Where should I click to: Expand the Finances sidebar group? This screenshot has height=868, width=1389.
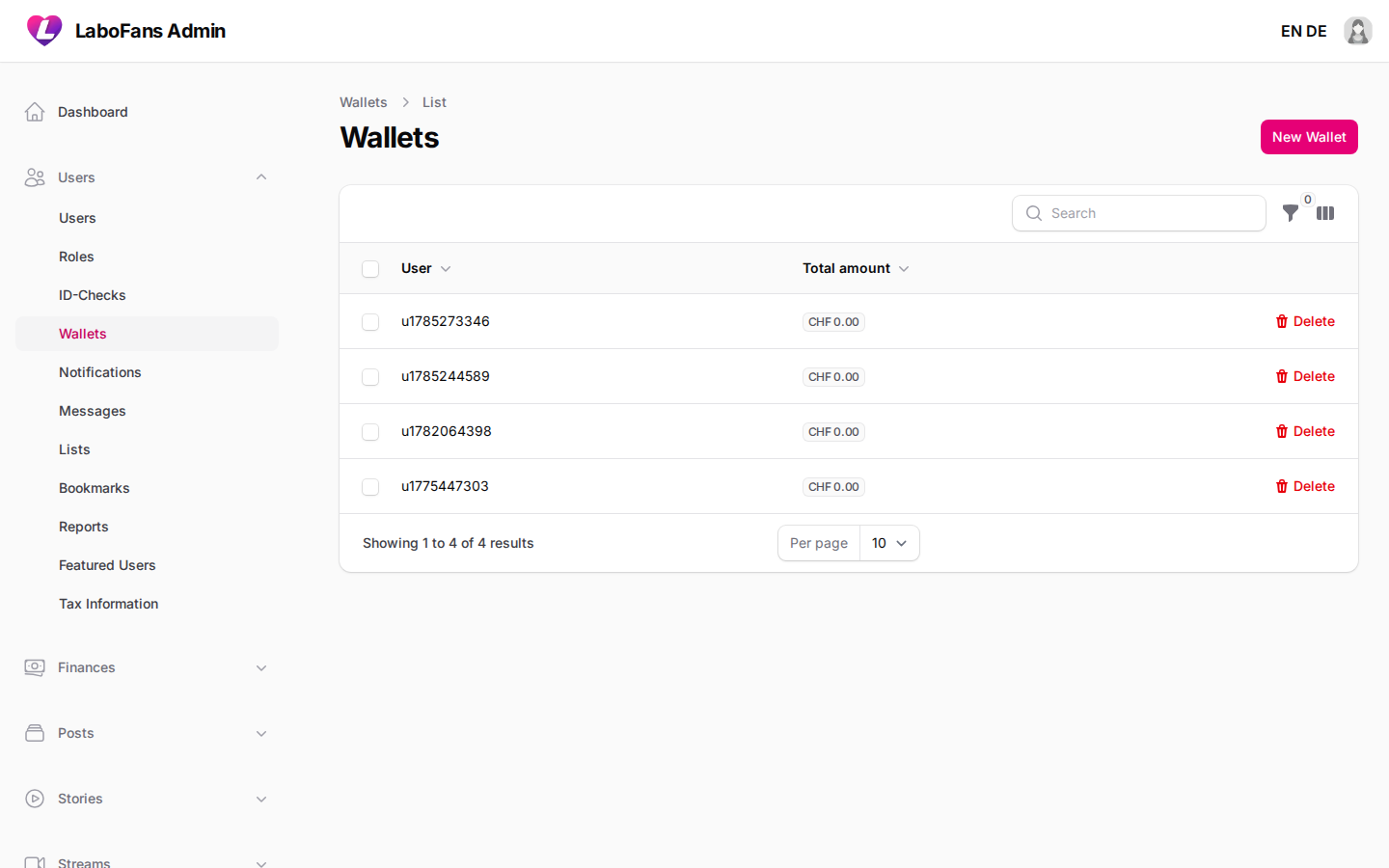tap(261, 667)
